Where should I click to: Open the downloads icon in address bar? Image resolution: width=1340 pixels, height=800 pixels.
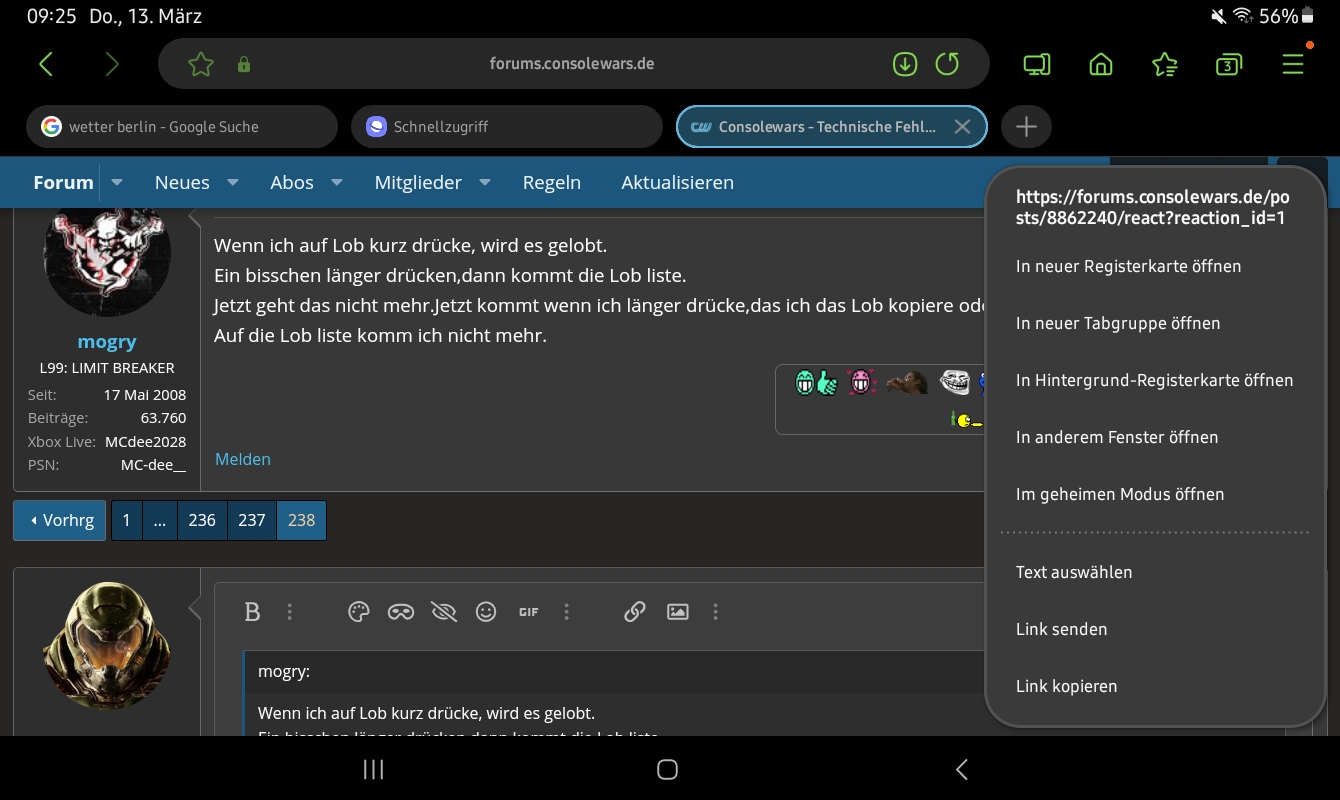point(904,64)
